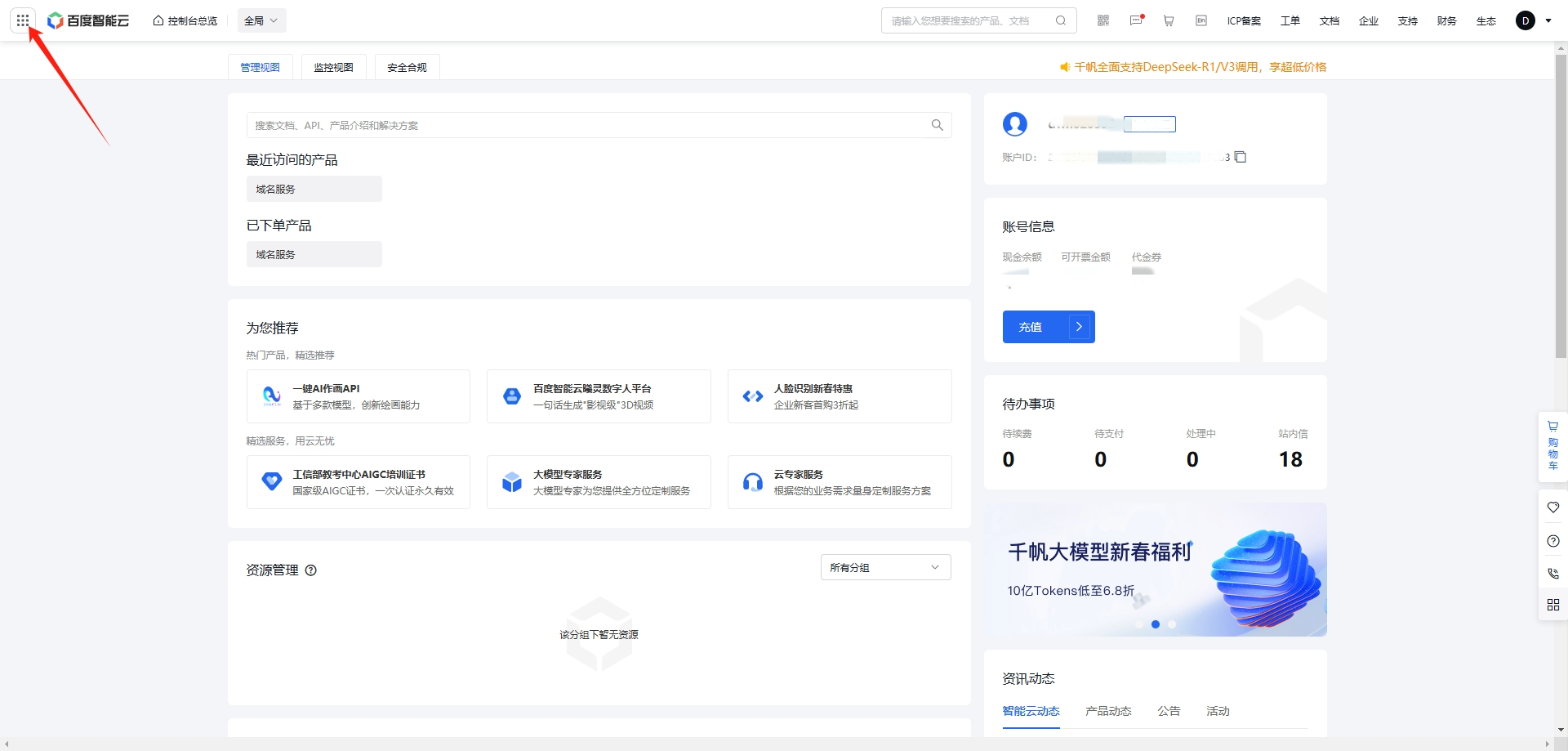Switch to the 产品动态 tab
This screenshot has width=1568, height=751.
coord(1108,711)
